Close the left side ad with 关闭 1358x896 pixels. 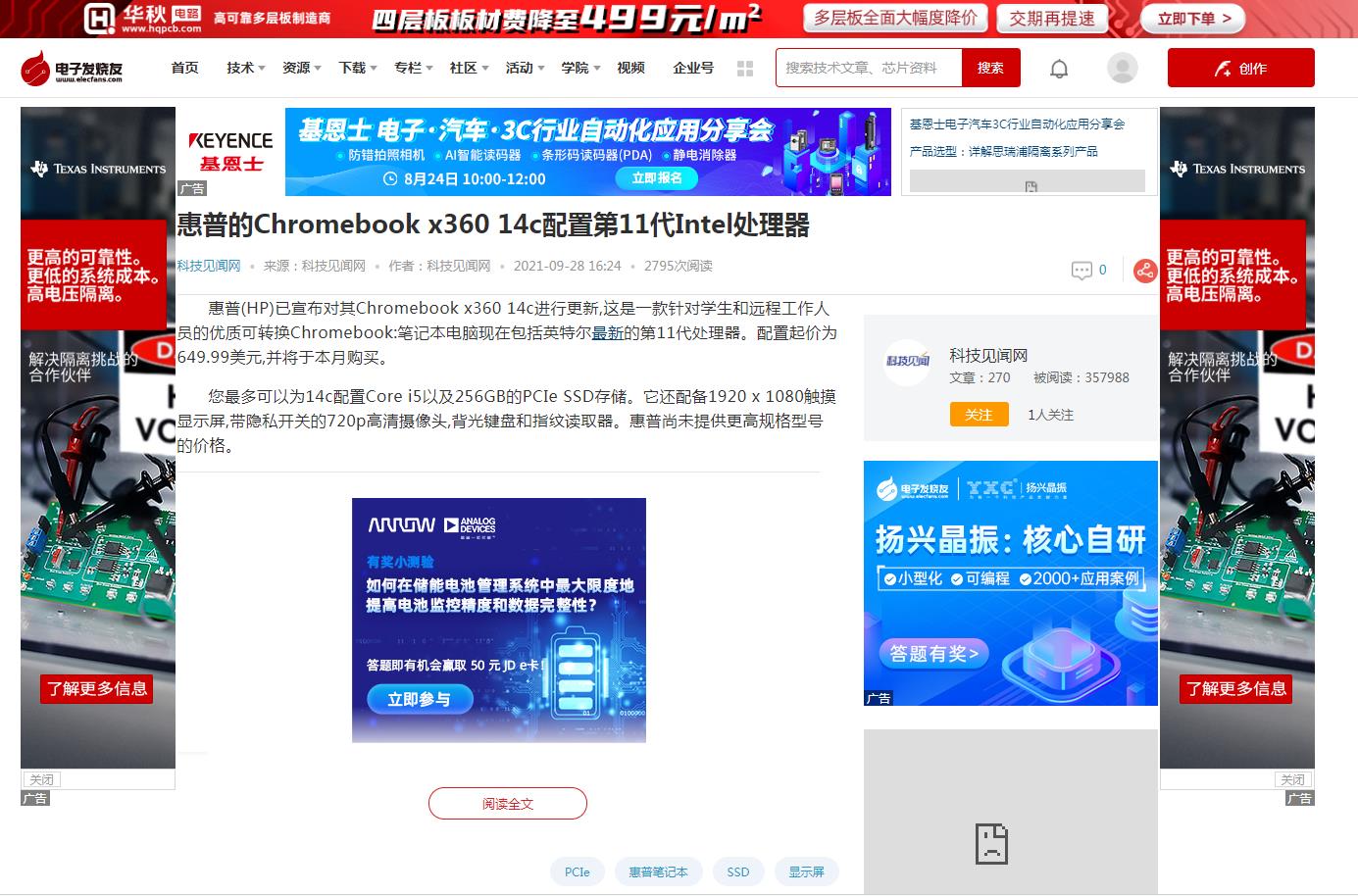point(41,780)
